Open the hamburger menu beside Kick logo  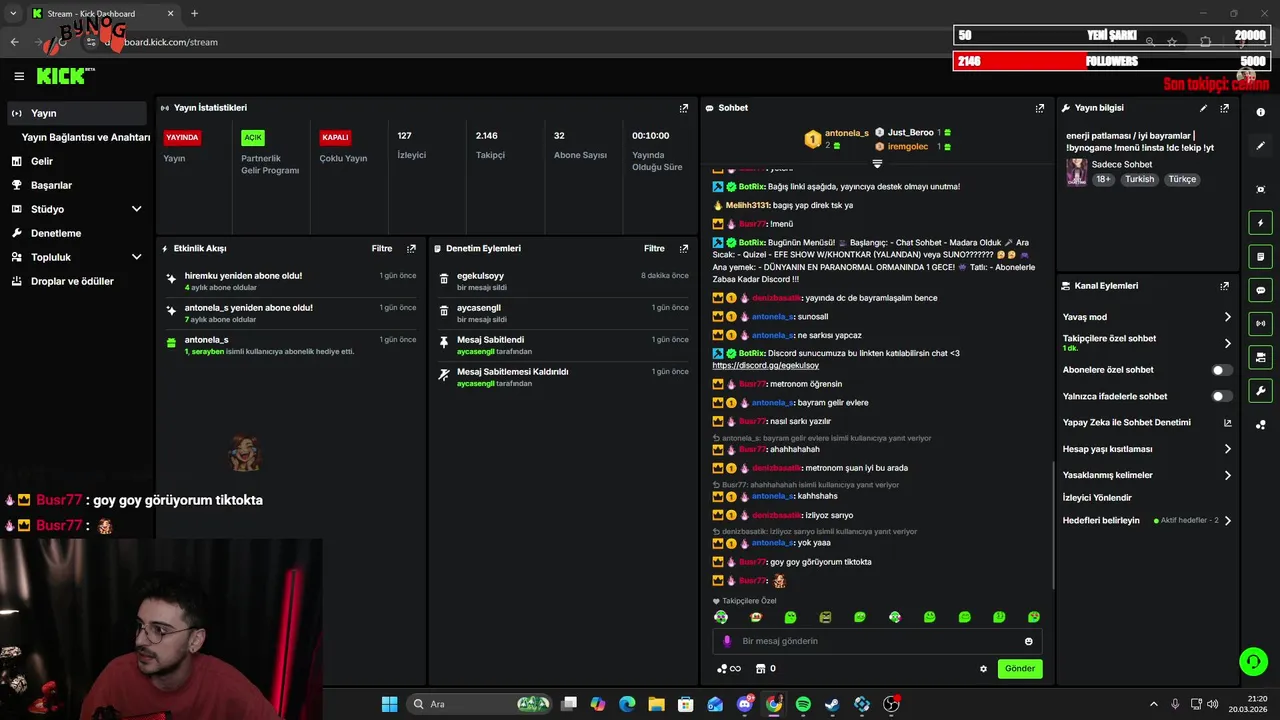[x=19, y=76]
